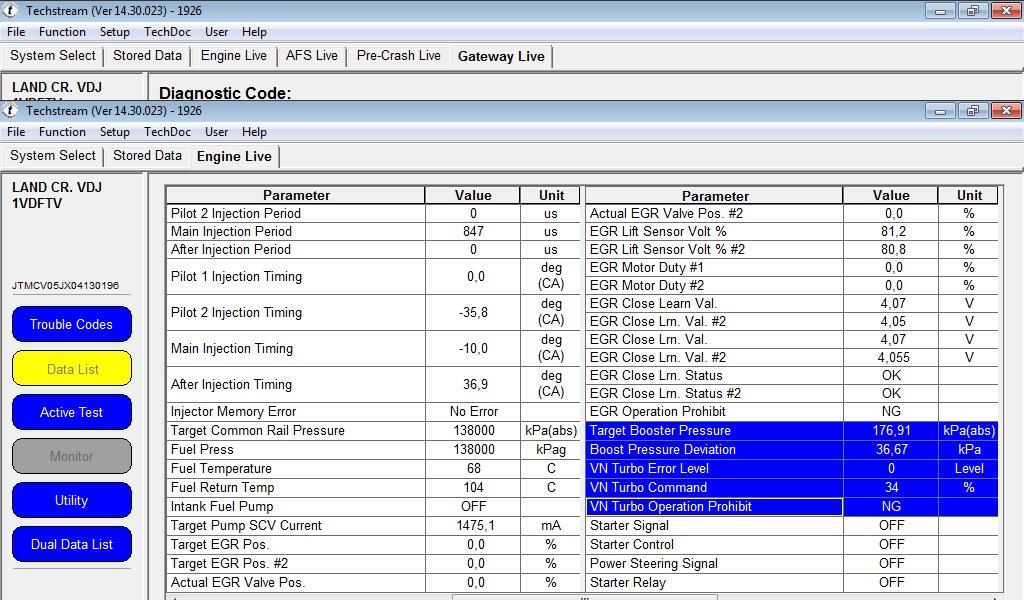Minimize the front Techstream window
Image resolution: width=1024 pixels, height=600 pixels.
tap(940, 110)
